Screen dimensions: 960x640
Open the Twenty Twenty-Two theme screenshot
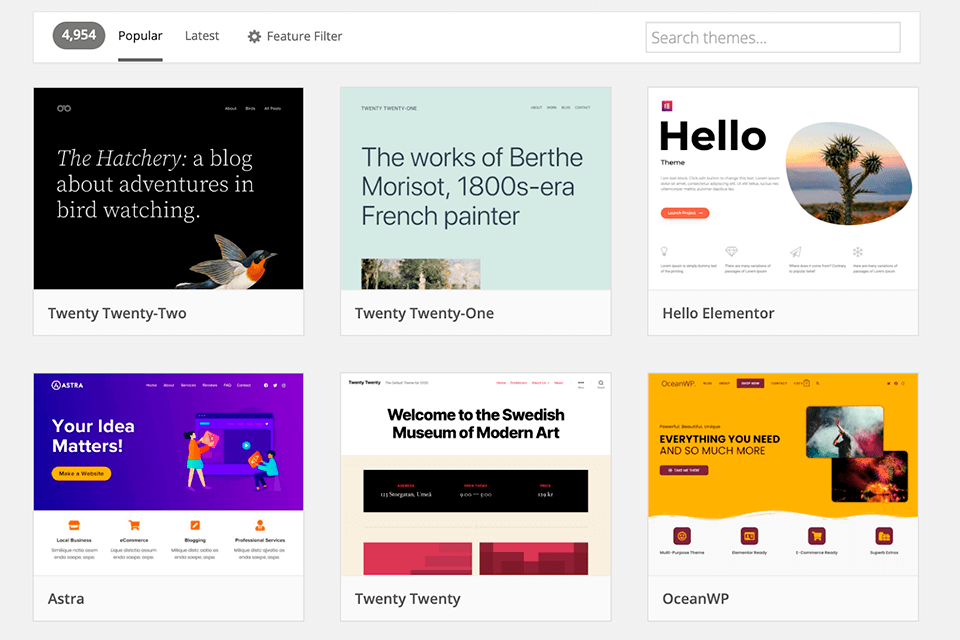click(x=168, y=188)
